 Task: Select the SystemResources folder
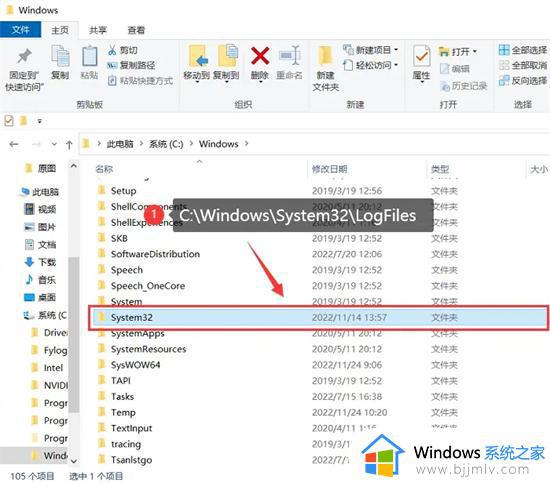pyautogui.click(x=148, y=349)
